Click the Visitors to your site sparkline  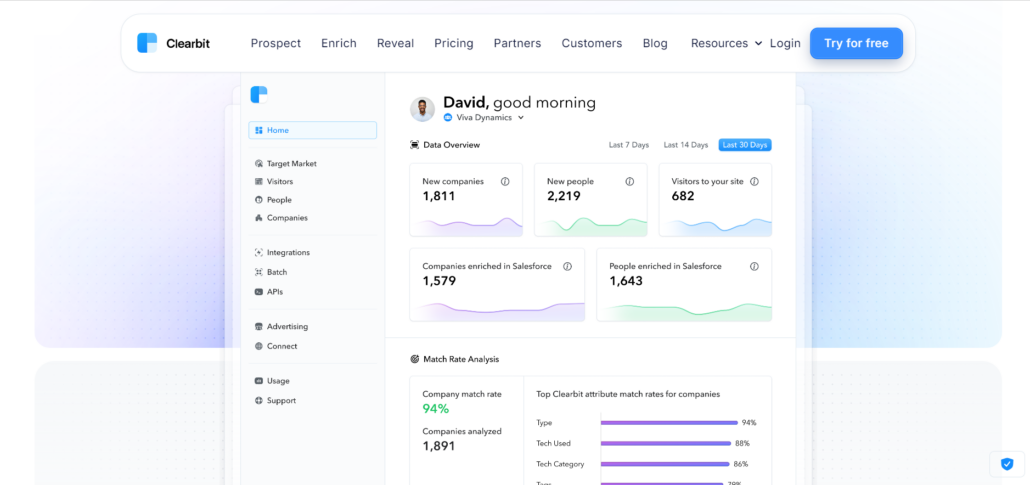(715, 226)
